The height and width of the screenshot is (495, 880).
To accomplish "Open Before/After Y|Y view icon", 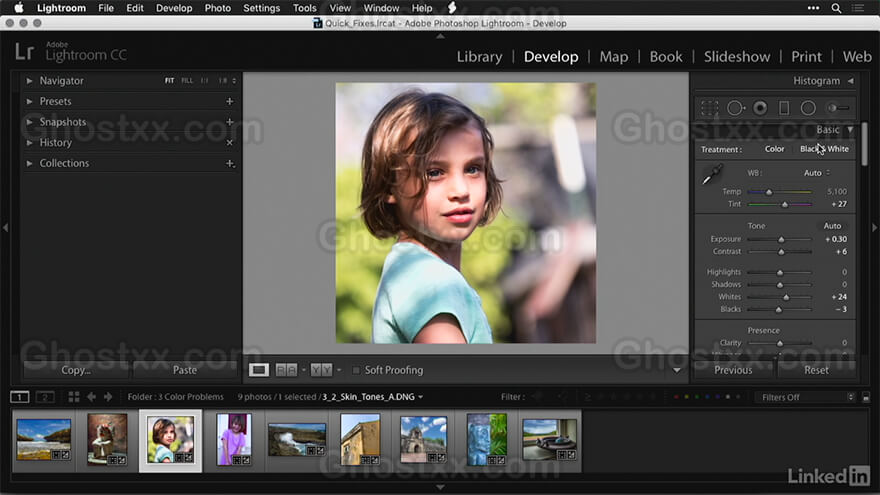I will (x=322, y=370).
